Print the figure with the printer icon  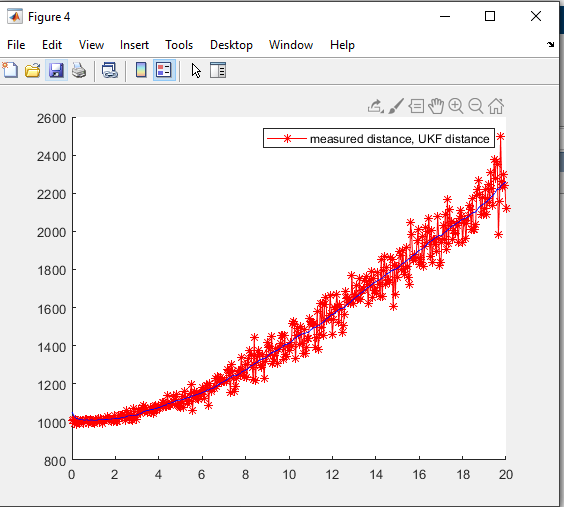tap(79, 70)
